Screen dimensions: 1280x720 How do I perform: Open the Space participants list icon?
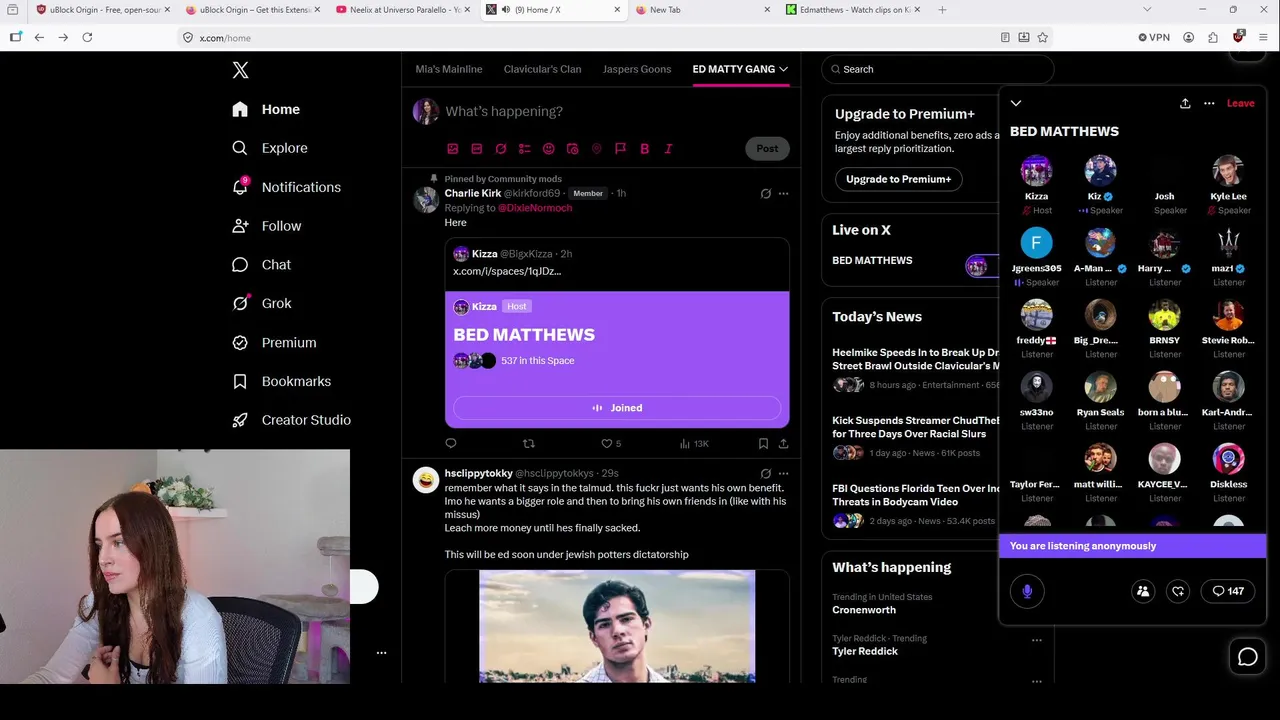pyautogui.click(x=1143, y=591)
